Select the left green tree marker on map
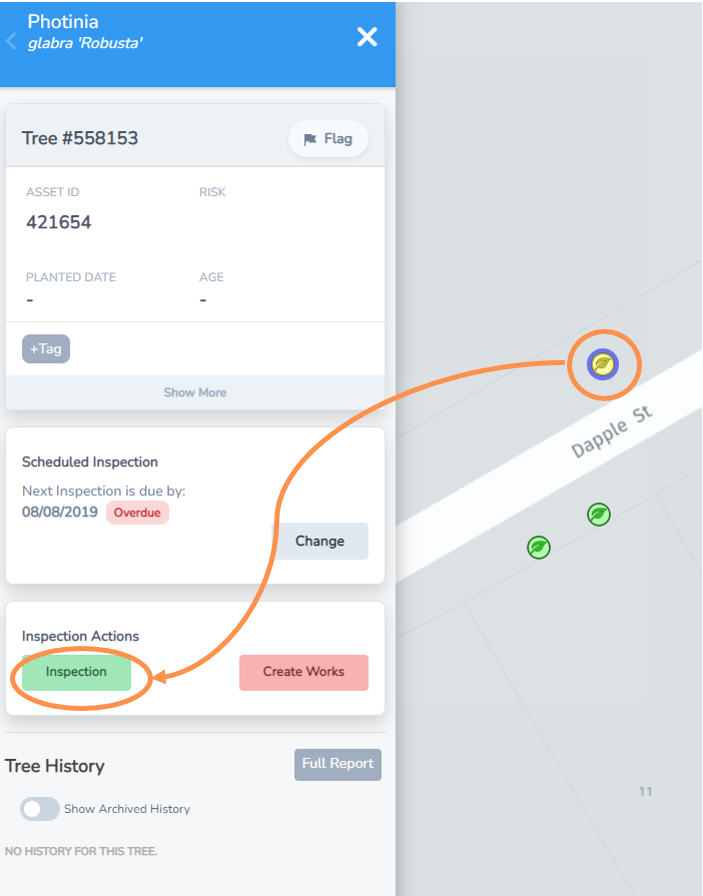This screenshot has width=703, height=896. [x=539, y=547]
